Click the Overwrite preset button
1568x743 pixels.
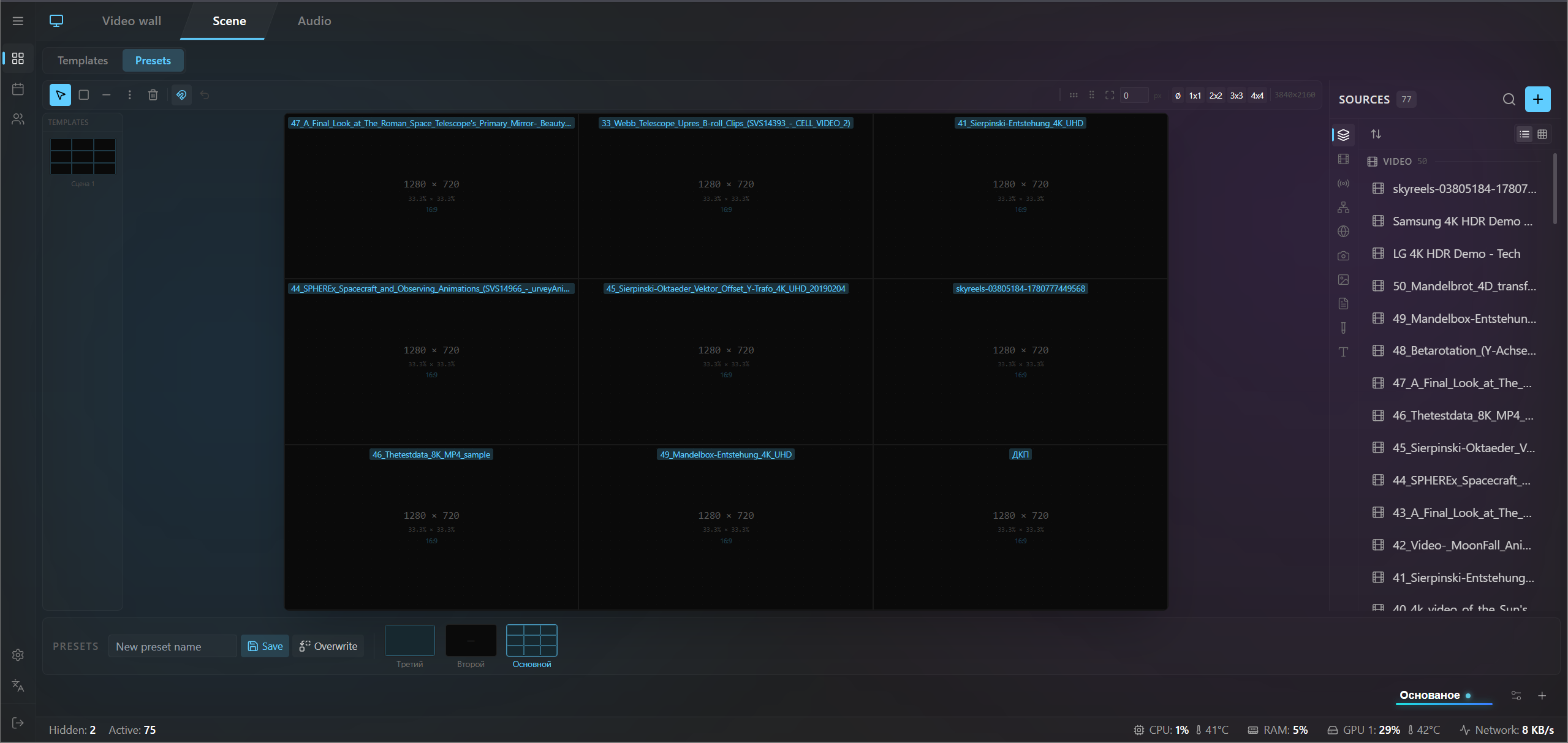(328, 646)
